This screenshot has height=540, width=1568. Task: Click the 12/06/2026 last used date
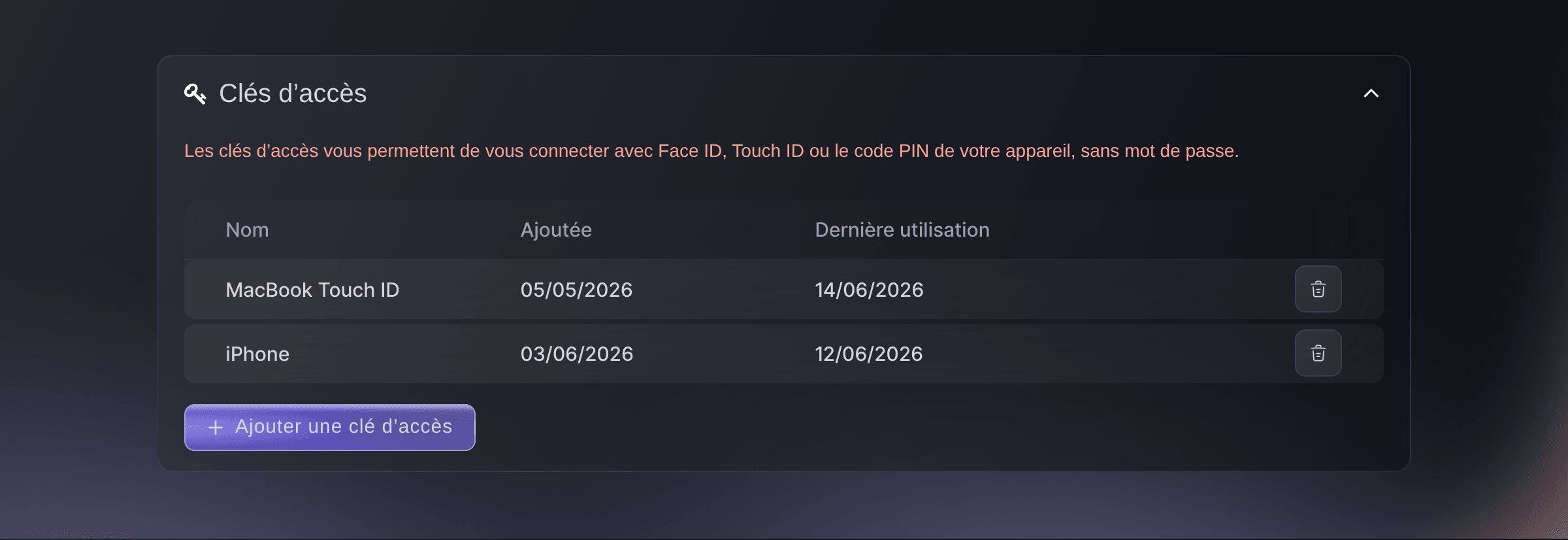coord(868,354)
